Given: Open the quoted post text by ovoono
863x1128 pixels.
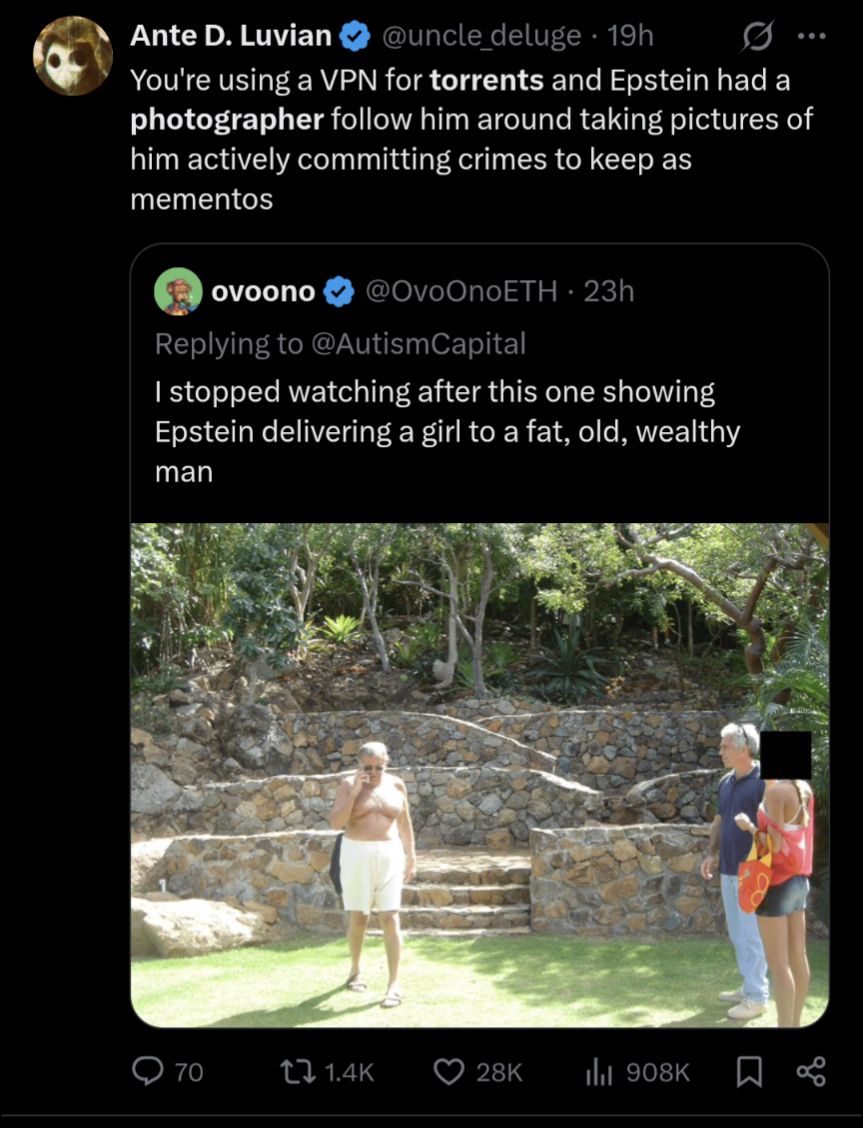Looking at the screenshot, I should (447, 431).
